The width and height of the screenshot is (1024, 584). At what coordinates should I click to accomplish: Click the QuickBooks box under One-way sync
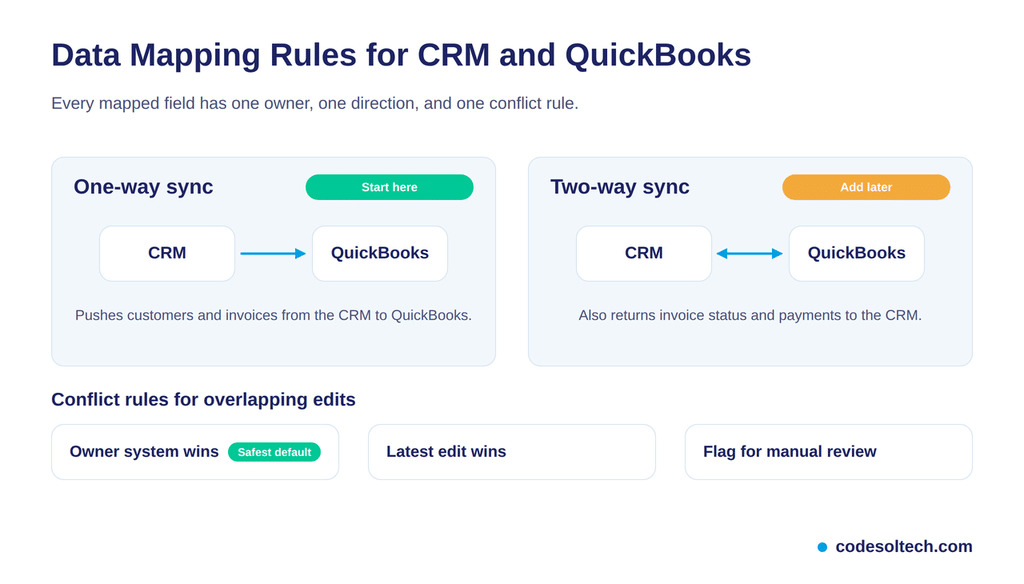coord(380,253)
